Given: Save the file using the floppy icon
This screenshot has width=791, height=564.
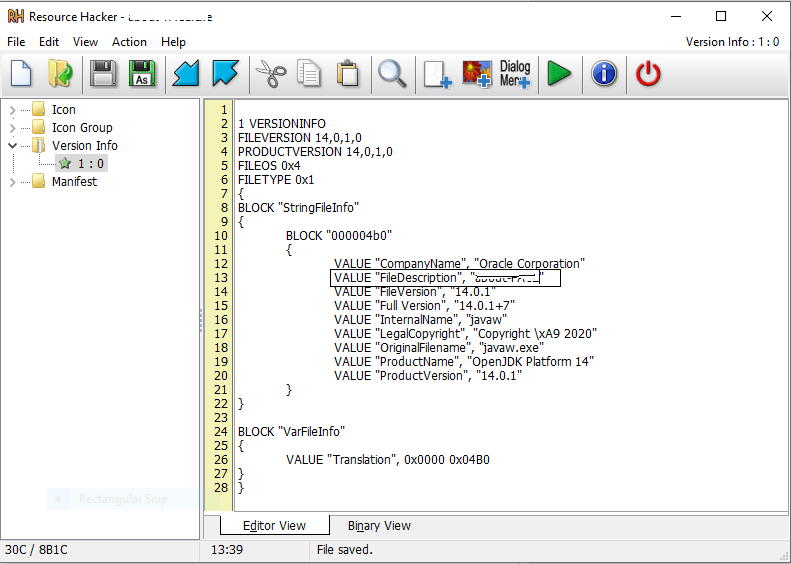Looking at the screenshot, I should coord(103,74).
